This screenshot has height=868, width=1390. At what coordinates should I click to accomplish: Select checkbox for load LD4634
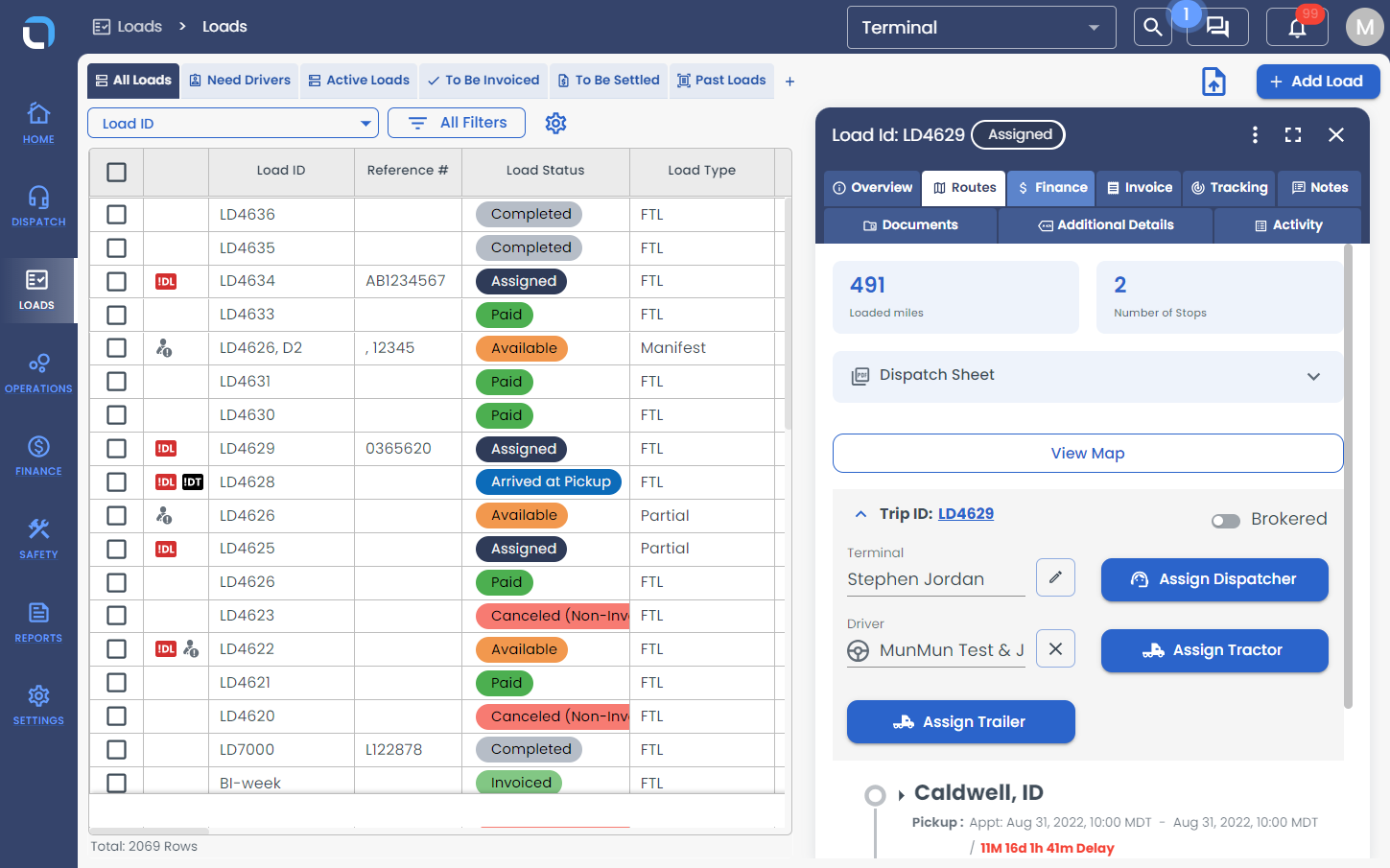click(116, 281)
